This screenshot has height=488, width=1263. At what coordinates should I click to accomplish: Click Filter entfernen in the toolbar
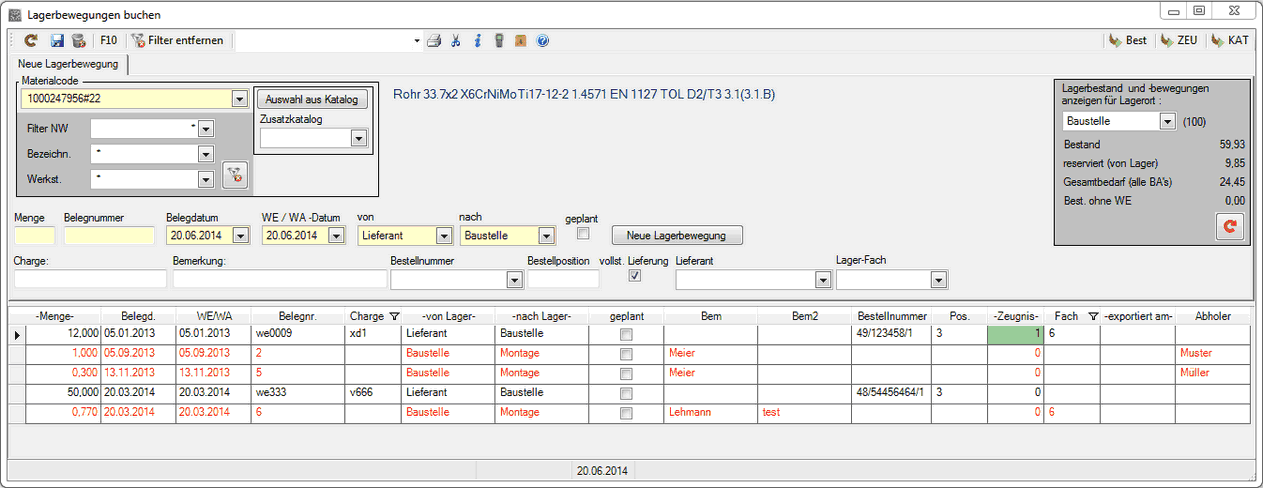pyautogui.click(x=177, y=41)
